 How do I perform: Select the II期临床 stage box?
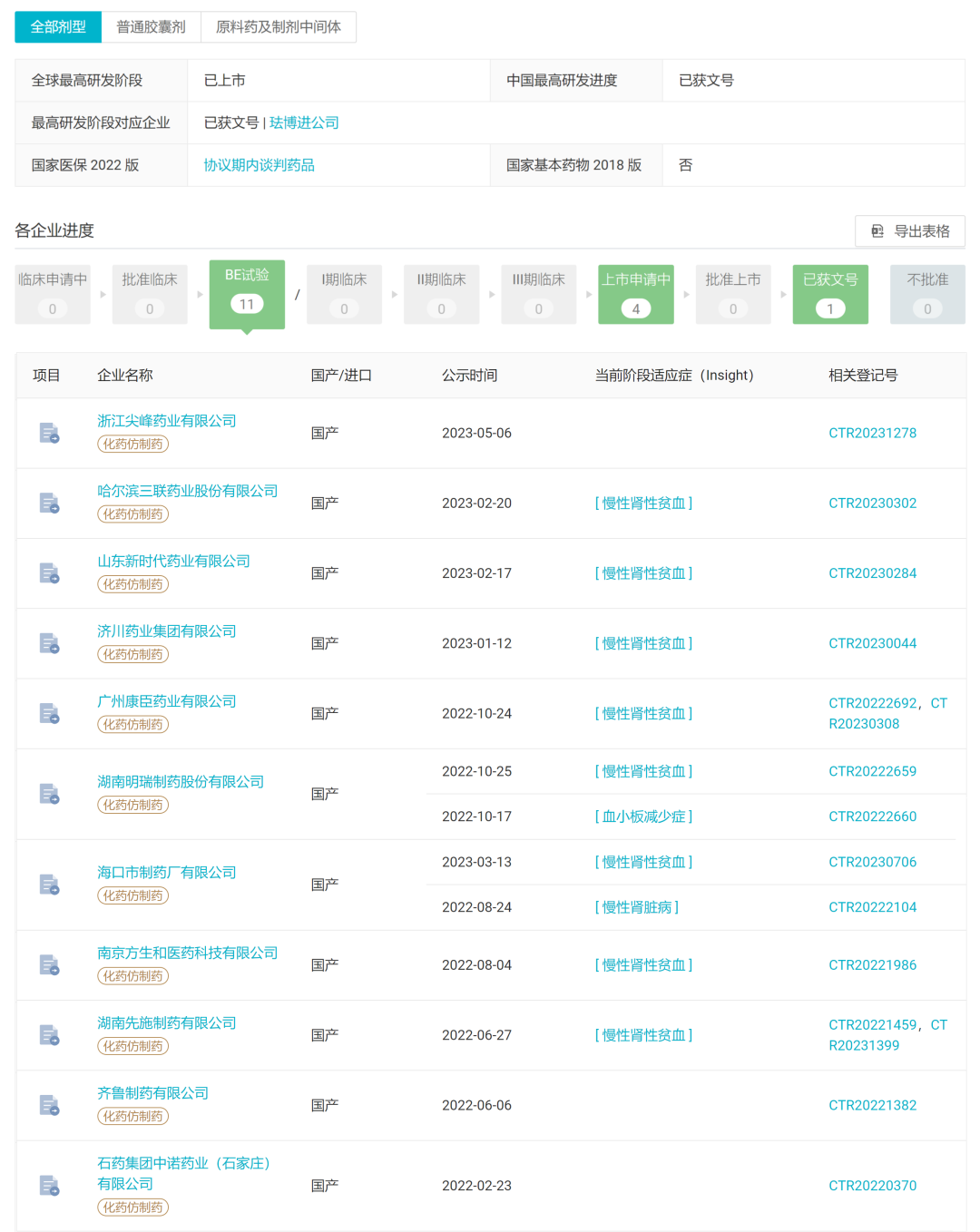coord(441,294)
